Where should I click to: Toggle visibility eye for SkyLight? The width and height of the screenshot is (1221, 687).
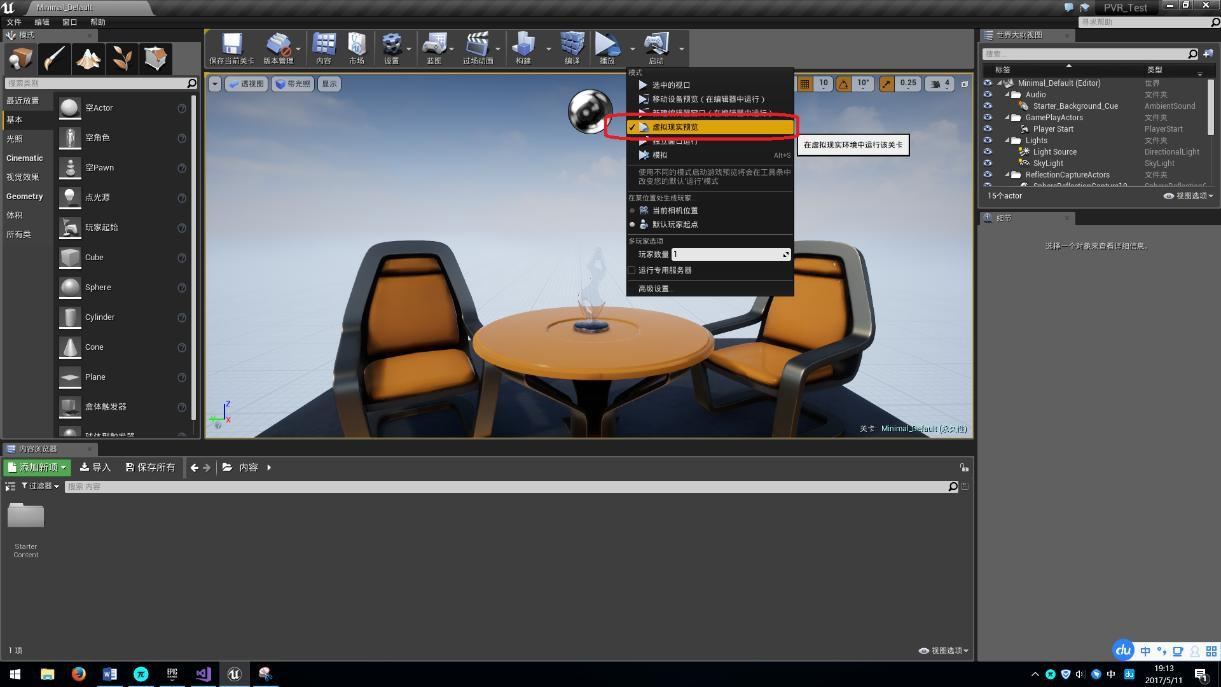click(988, 163)
